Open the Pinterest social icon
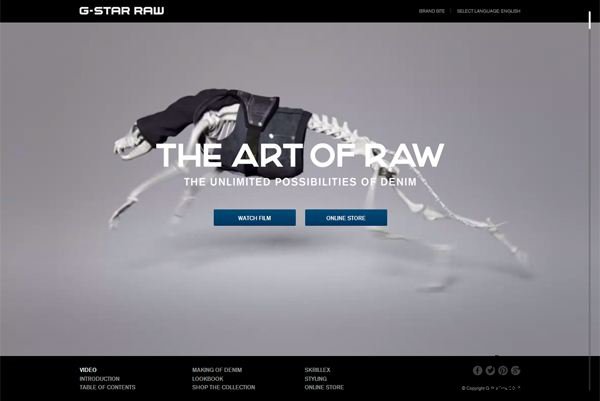This screenshot has height=401, width=600. [x=503, y=370]
